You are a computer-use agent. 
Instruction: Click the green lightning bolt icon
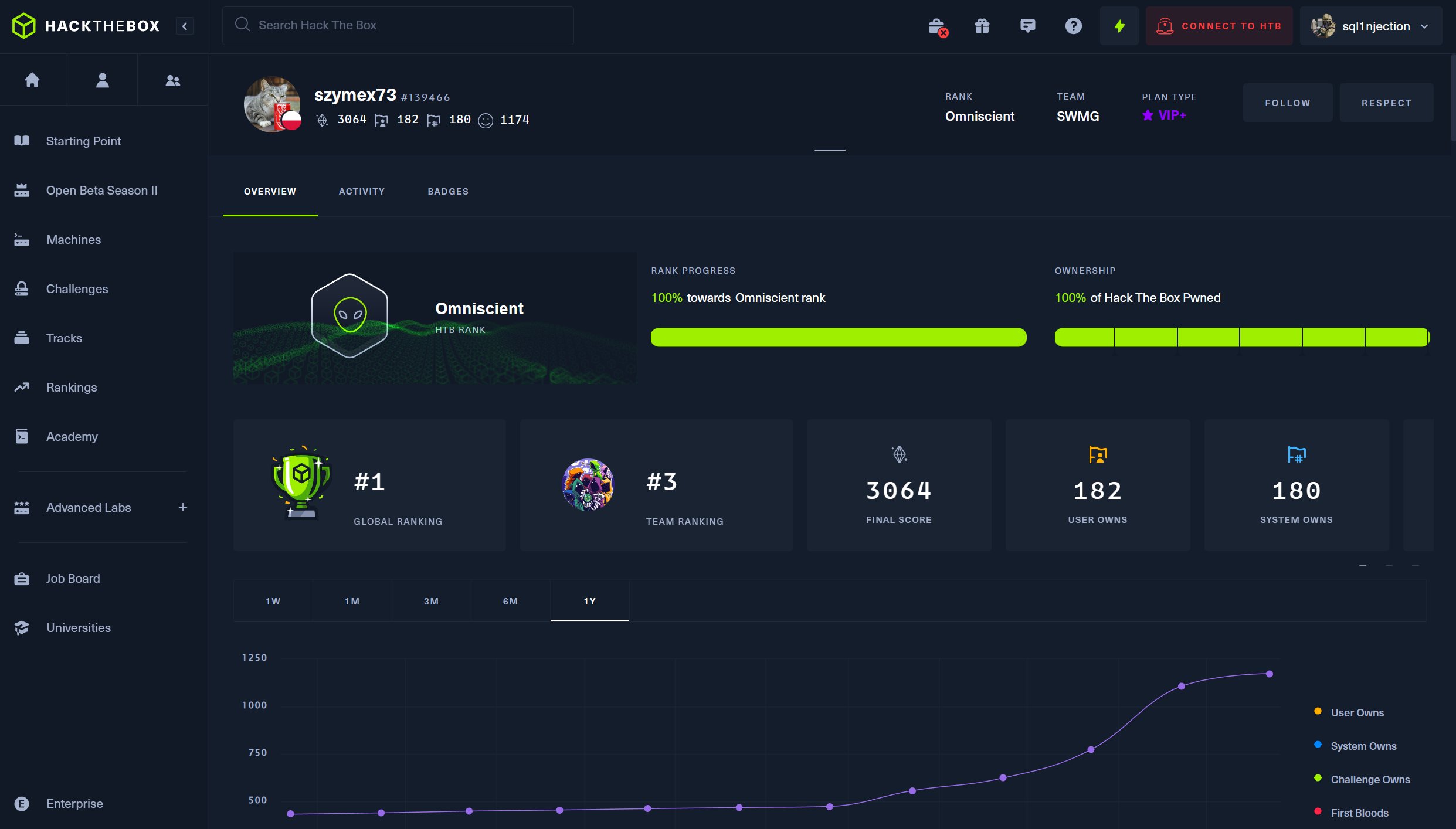pyautogui.click(x=1119, y=26)
